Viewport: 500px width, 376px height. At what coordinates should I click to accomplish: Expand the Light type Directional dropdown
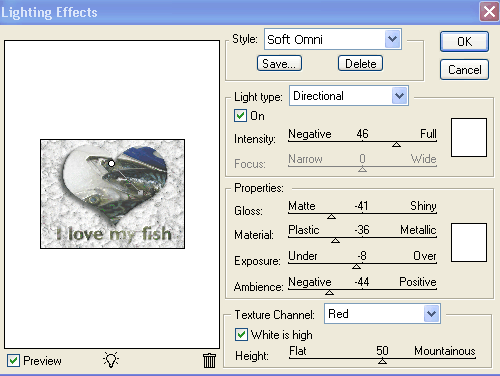click(x=349, y=96)
